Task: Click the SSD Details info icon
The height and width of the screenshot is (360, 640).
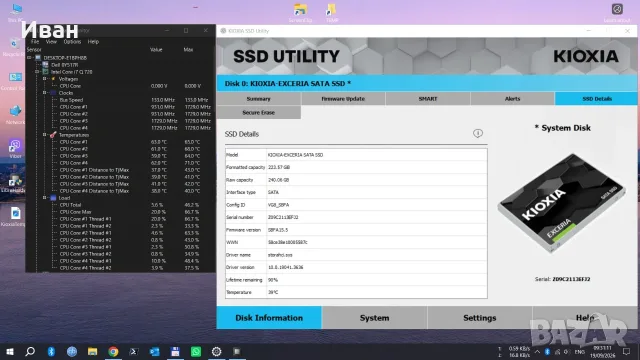Action: point(478,133)
